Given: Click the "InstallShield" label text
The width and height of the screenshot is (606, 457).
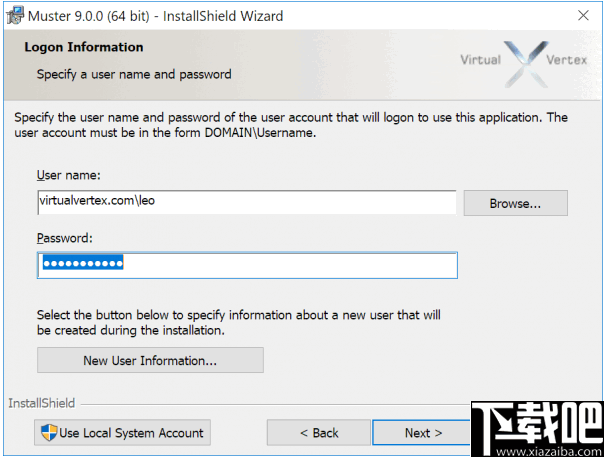Looking at the screenshot, I should (x=41, y=403).
